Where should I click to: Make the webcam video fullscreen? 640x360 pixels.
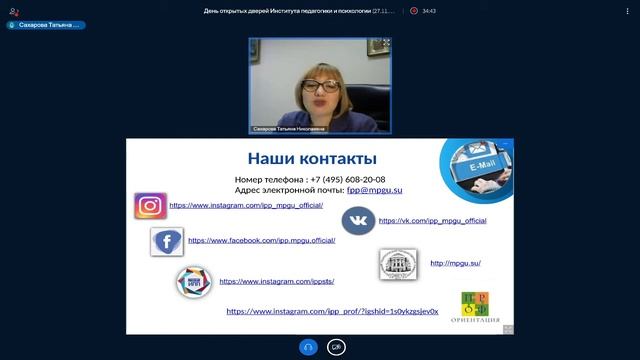[x=386, y=42]
